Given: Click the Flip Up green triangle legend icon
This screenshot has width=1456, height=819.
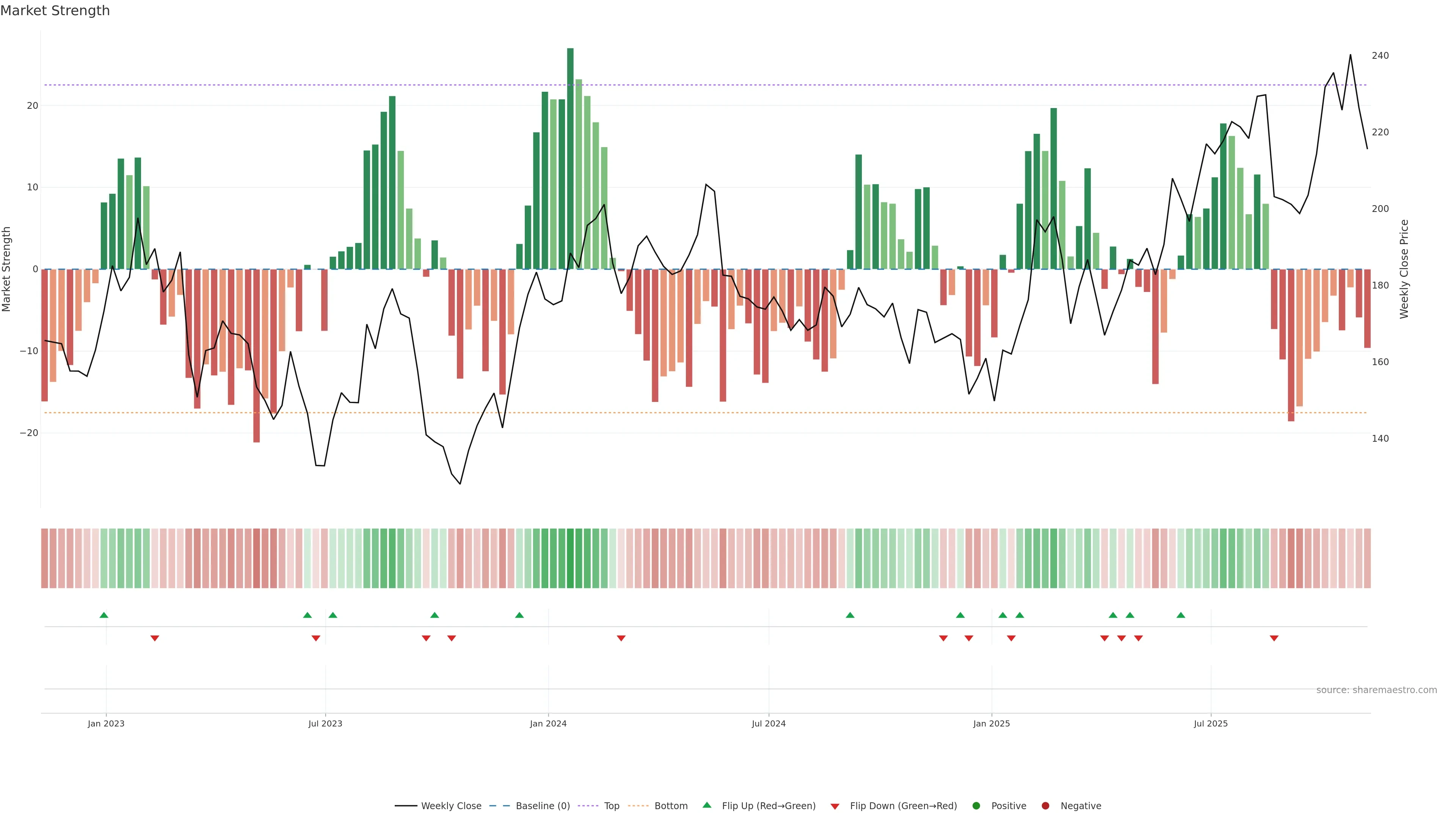Looking at the screenshot, I should (x=706, y=805).
